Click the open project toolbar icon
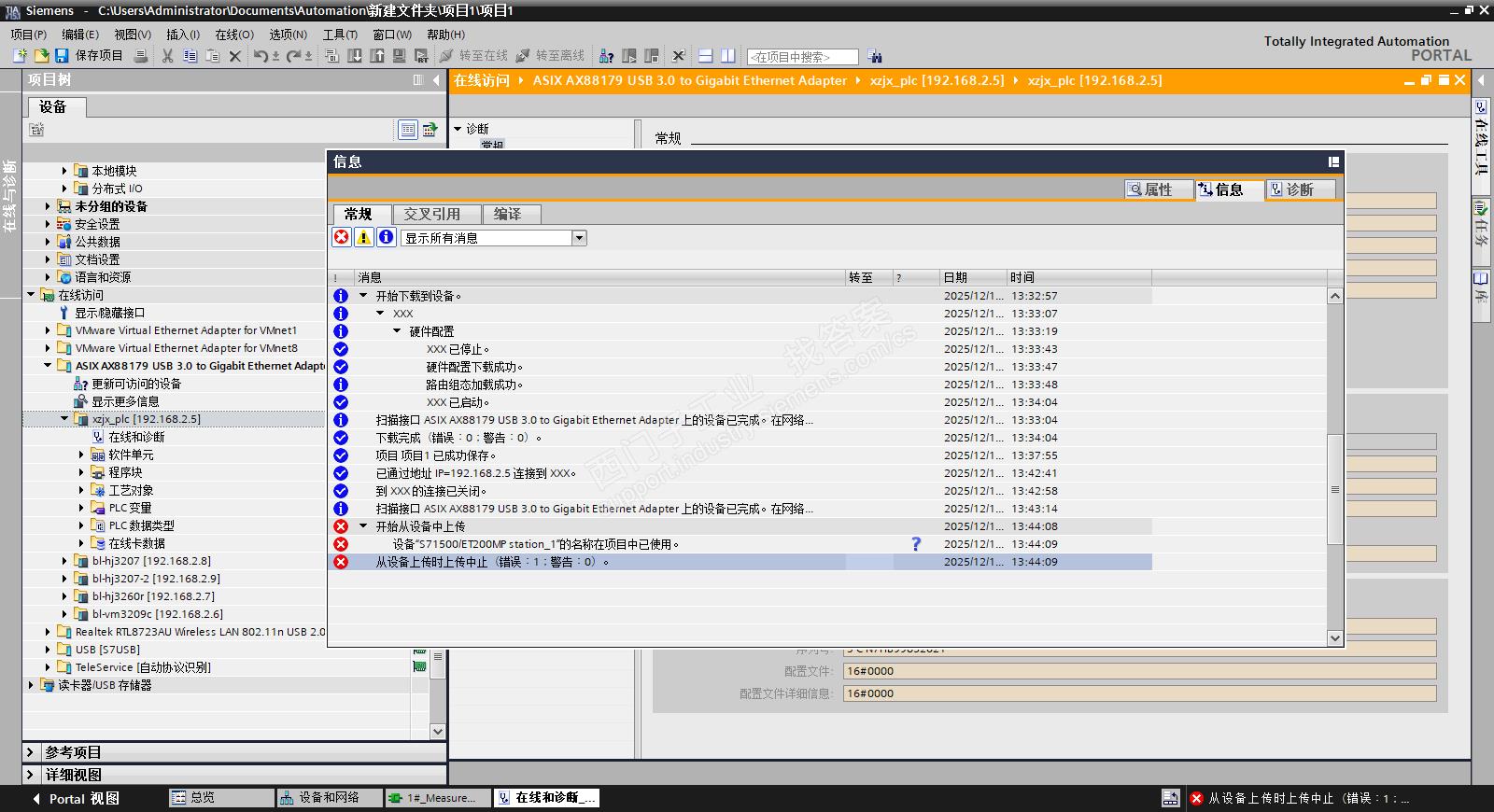Screen dimensions: 1494x812 (x=41, y=56)
